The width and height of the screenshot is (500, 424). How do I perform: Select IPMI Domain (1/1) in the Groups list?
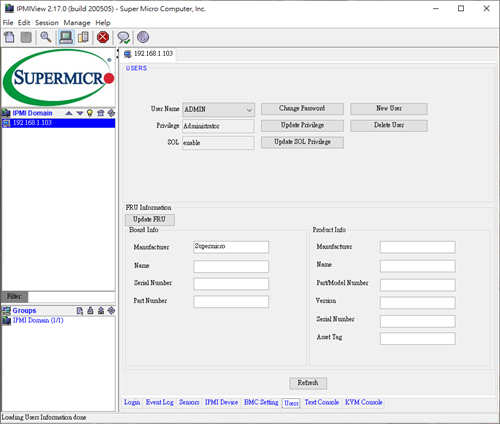pos(38,320)
